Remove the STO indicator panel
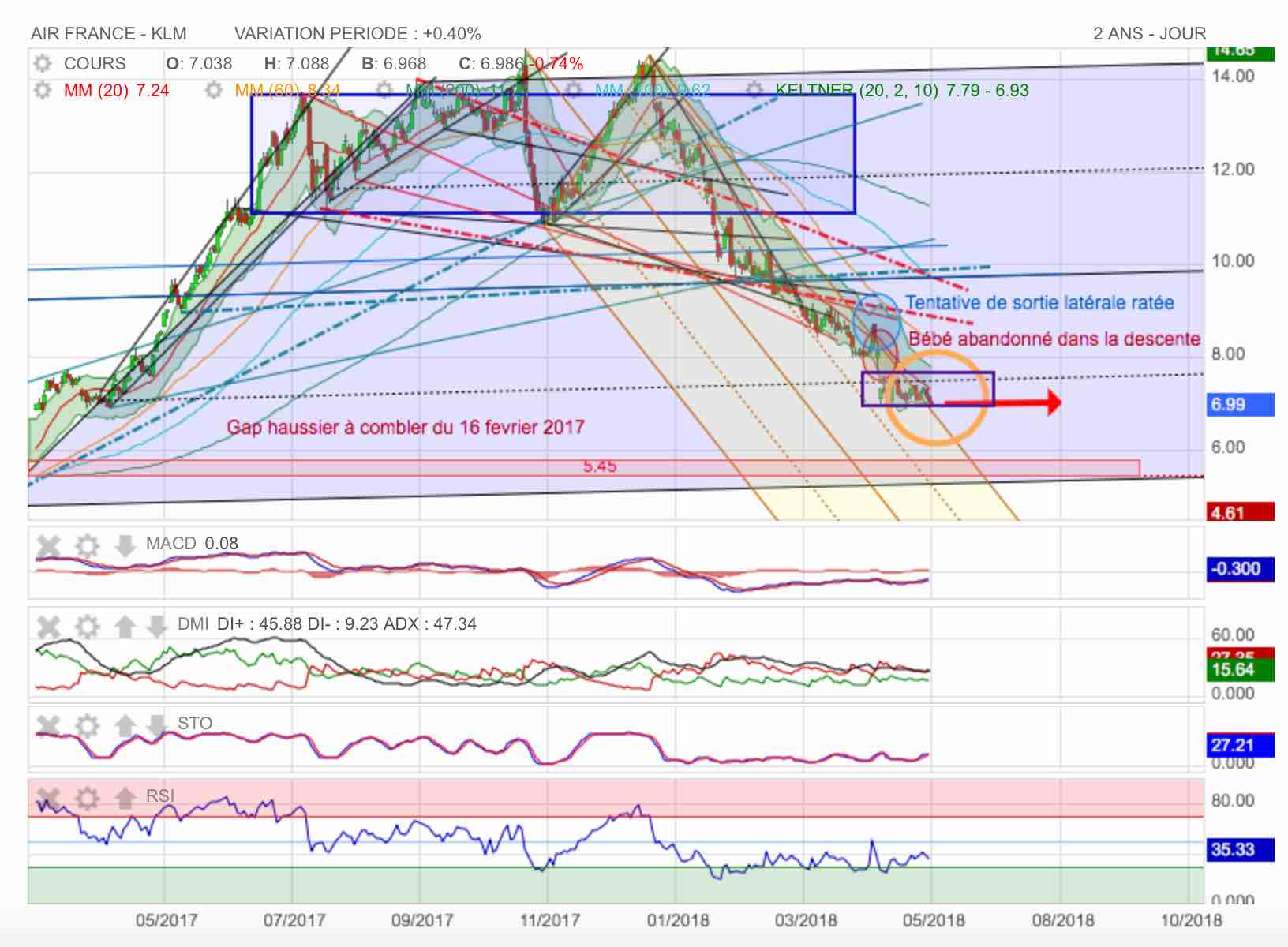 pyautogui.click(x=49, y=725)
